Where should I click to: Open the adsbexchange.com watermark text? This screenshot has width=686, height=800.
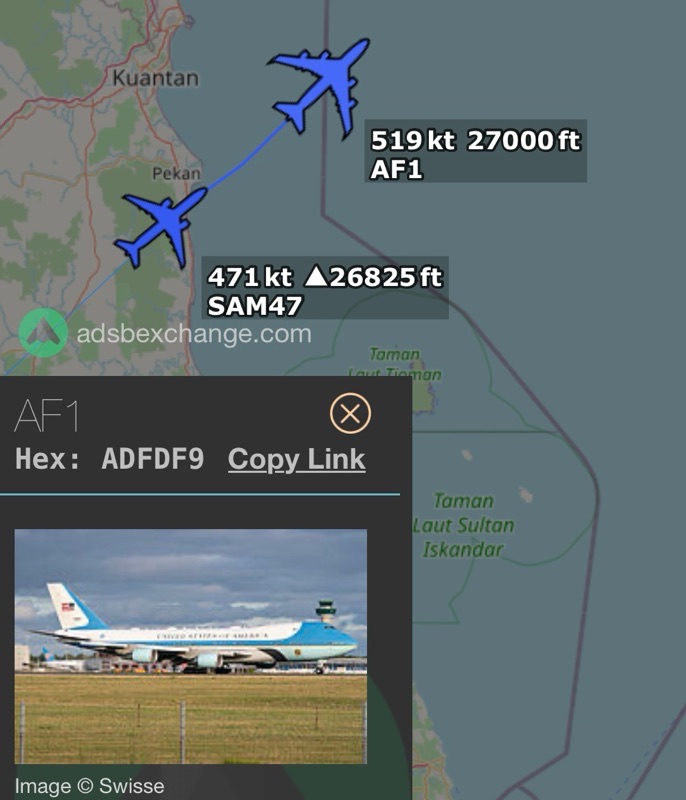(194, 334)
